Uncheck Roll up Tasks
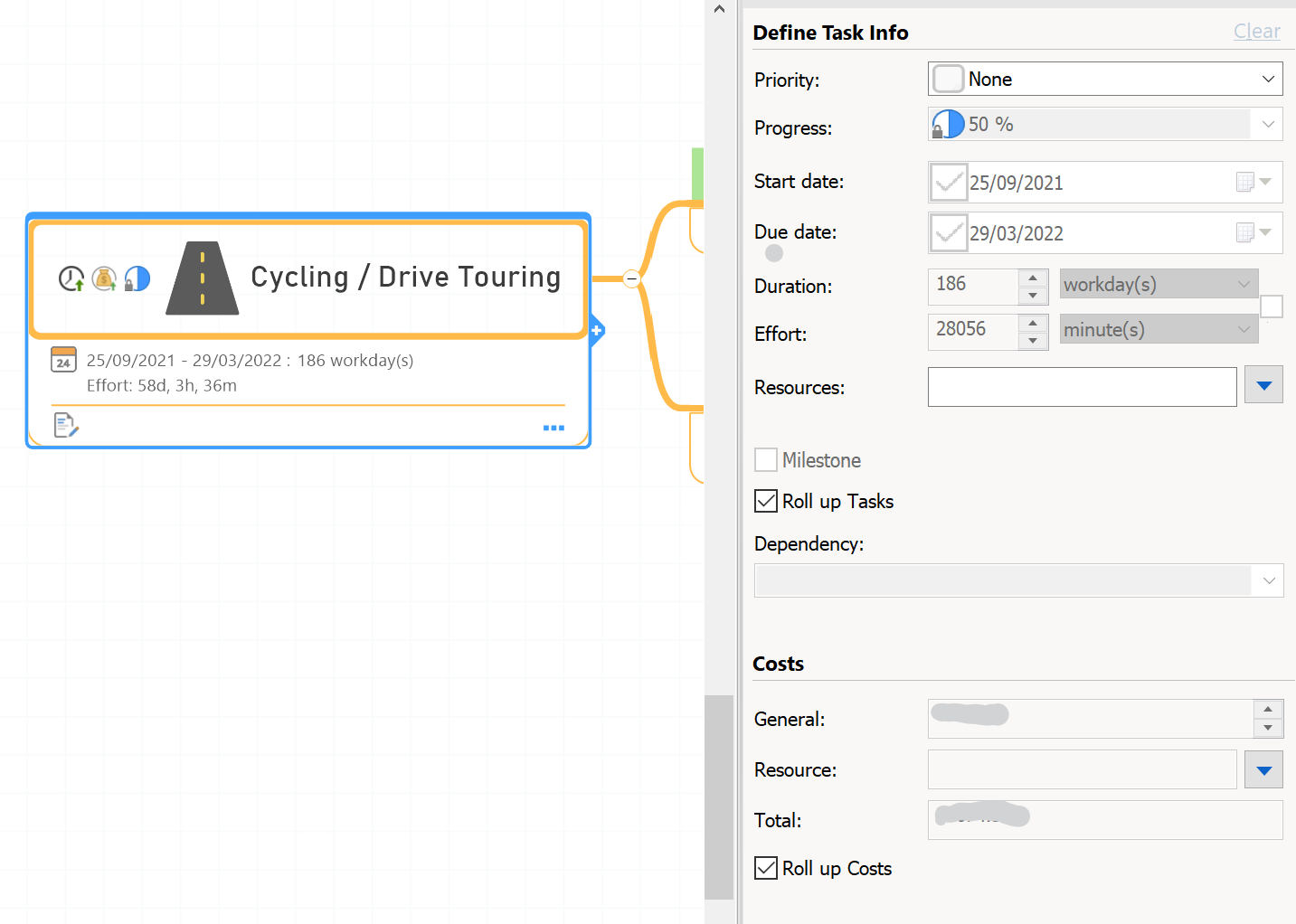The image size is (1296, 924). [766, 501]
